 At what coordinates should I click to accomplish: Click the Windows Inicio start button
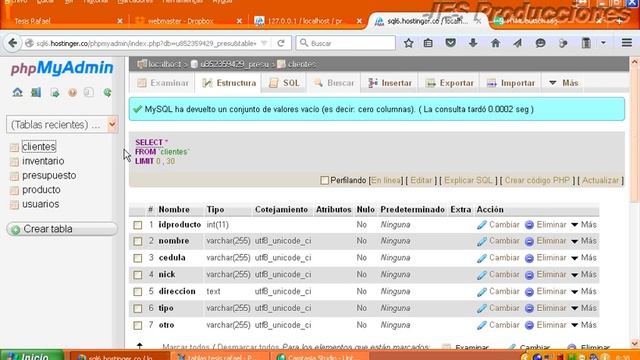pyautogui.click(x=32, y=355)
